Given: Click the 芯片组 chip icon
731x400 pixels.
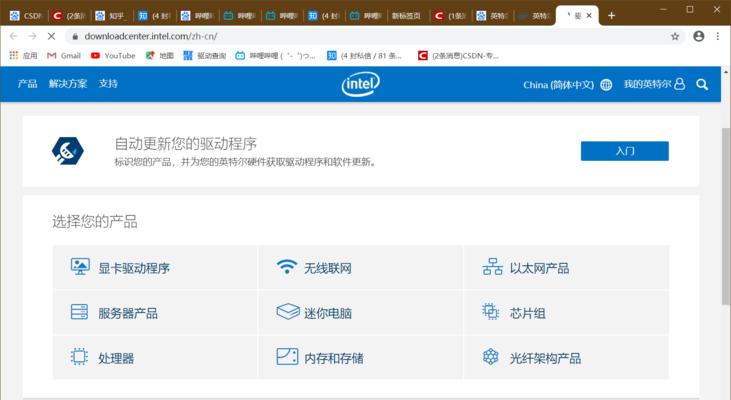Looking at the screenshot, I should (x=490, y=311).
